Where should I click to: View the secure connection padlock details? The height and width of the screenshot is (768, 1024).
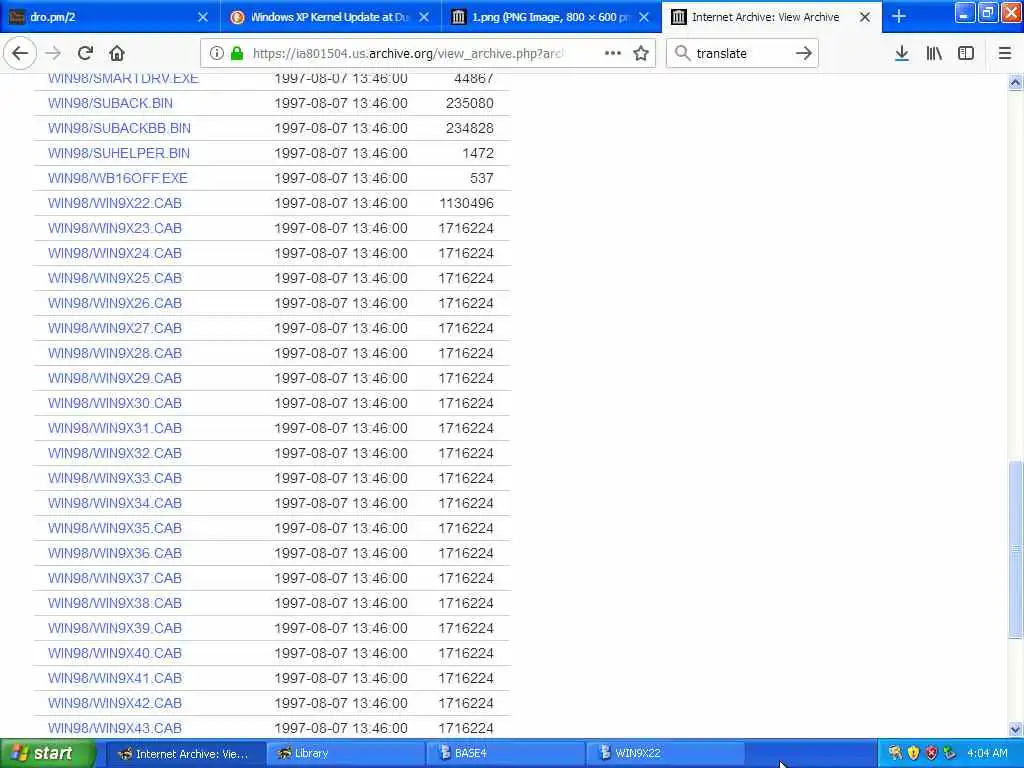237,54
